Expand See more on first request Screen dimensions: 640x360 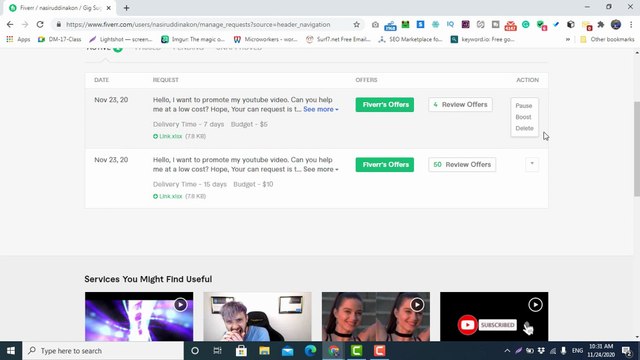pos(321,109)
